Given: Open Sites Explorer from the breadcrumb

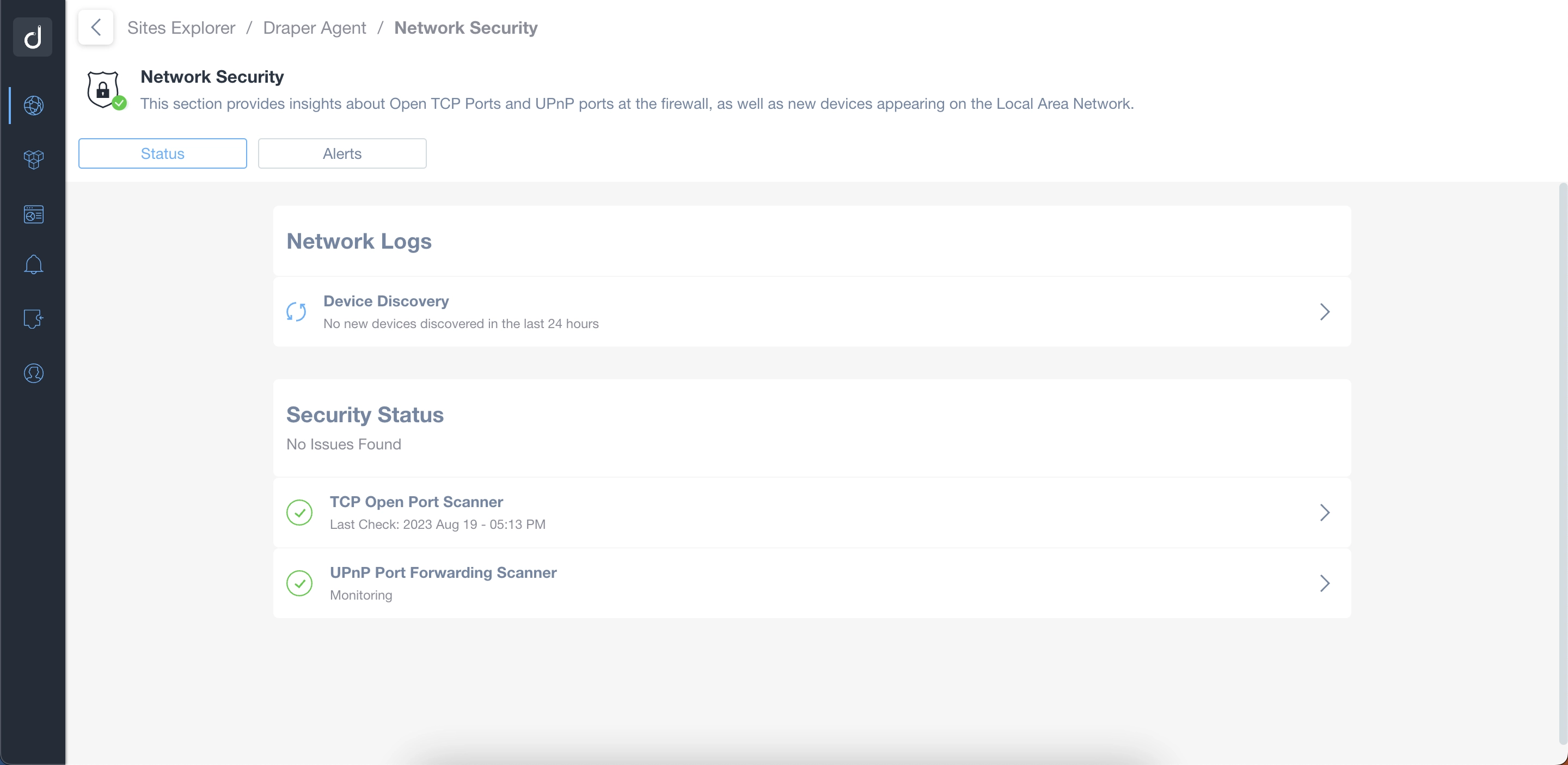Looking at the screenshot, I should click(x=181, y=27).
